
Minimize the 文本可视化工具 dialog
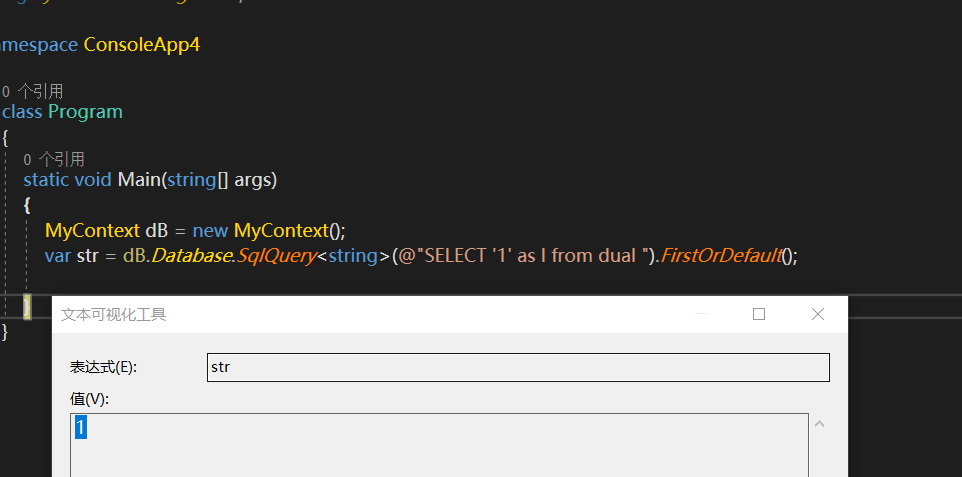[701, 314]
